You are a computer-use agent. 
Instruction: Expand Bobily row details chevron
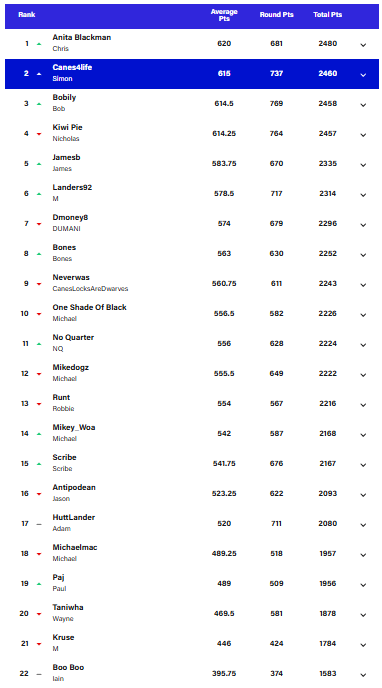363,105
